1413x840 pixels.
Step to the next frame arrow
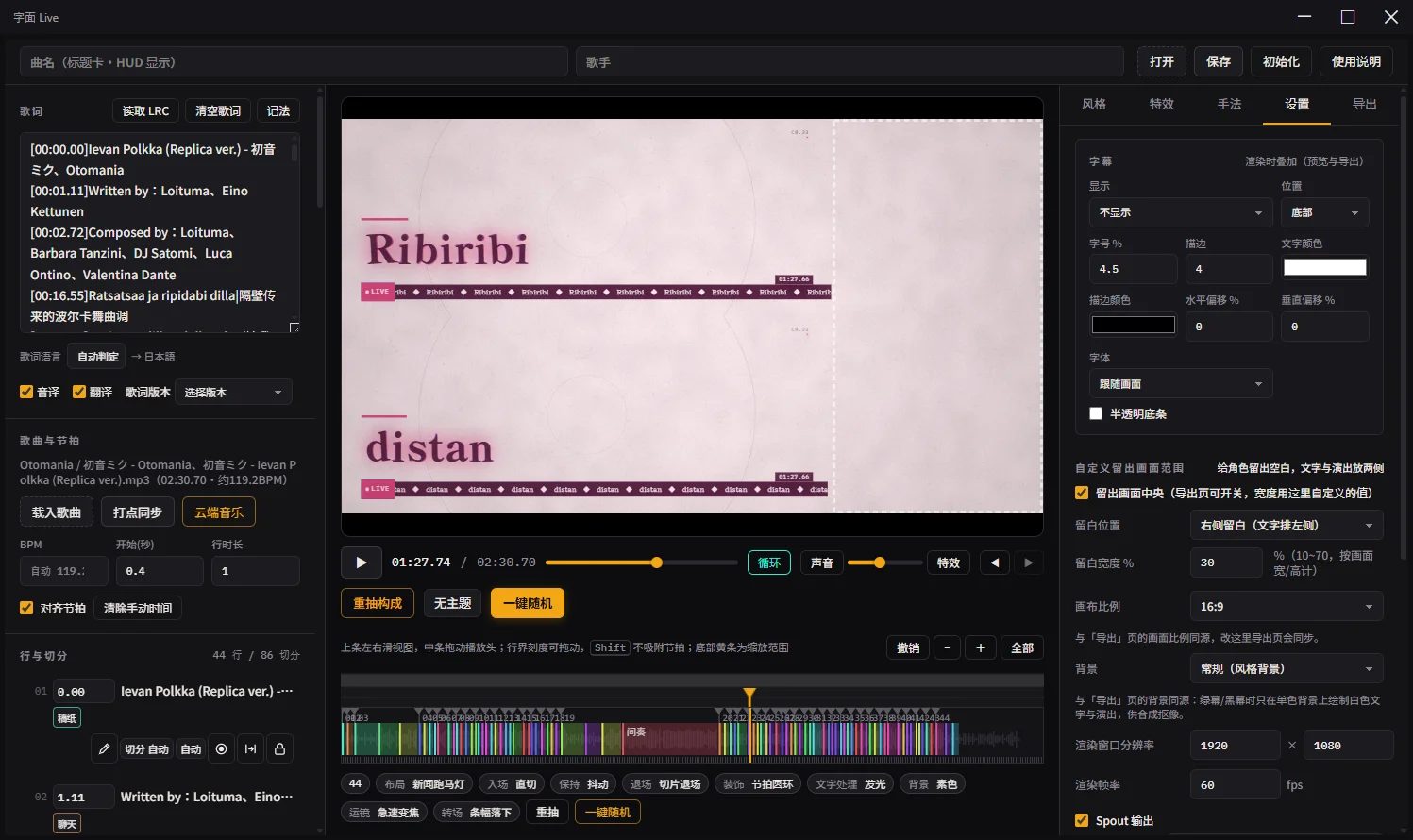click(x=1029, y=563)
